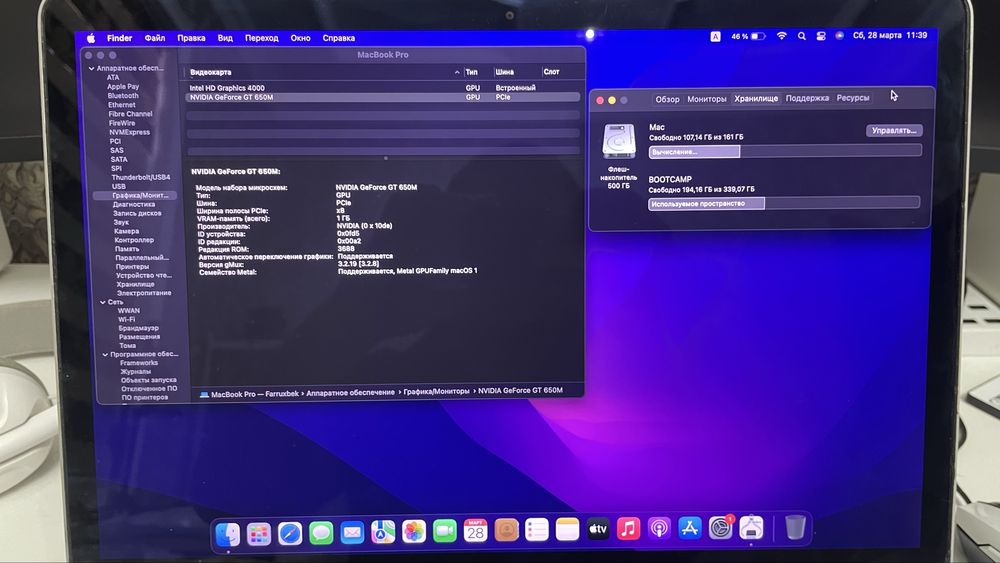Open Contacts app in the Dock
Viewport: 1000px width, 563px height.
coord(506,530)
